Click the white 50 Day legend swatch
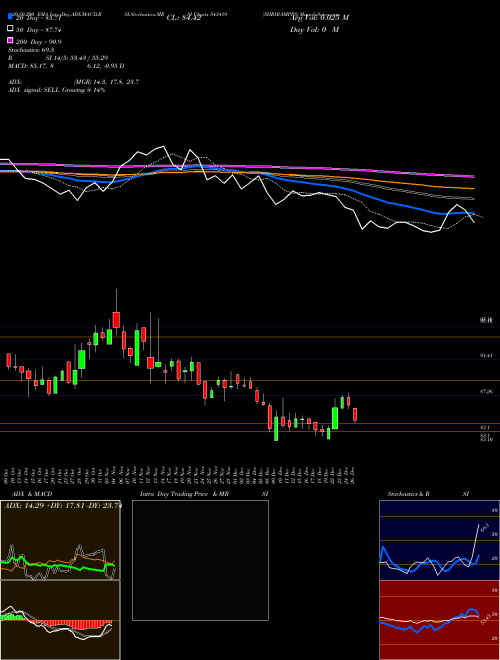The height and width of the screenshot is (660, 500). 10,28
